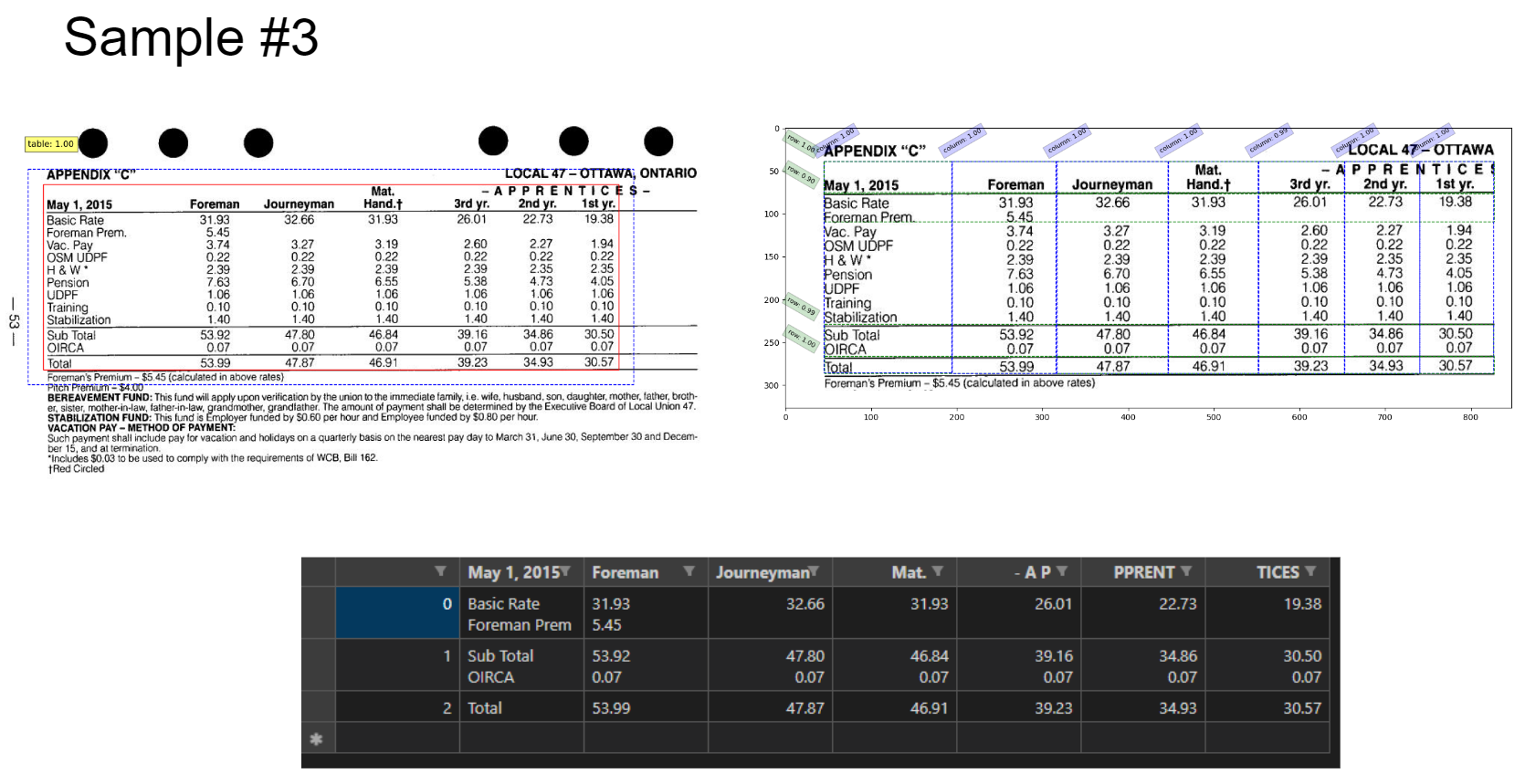Click the Sample #3 slide title
This screenshot has width=1525, height=784.
pyautogui.click(x=191, y=38)
